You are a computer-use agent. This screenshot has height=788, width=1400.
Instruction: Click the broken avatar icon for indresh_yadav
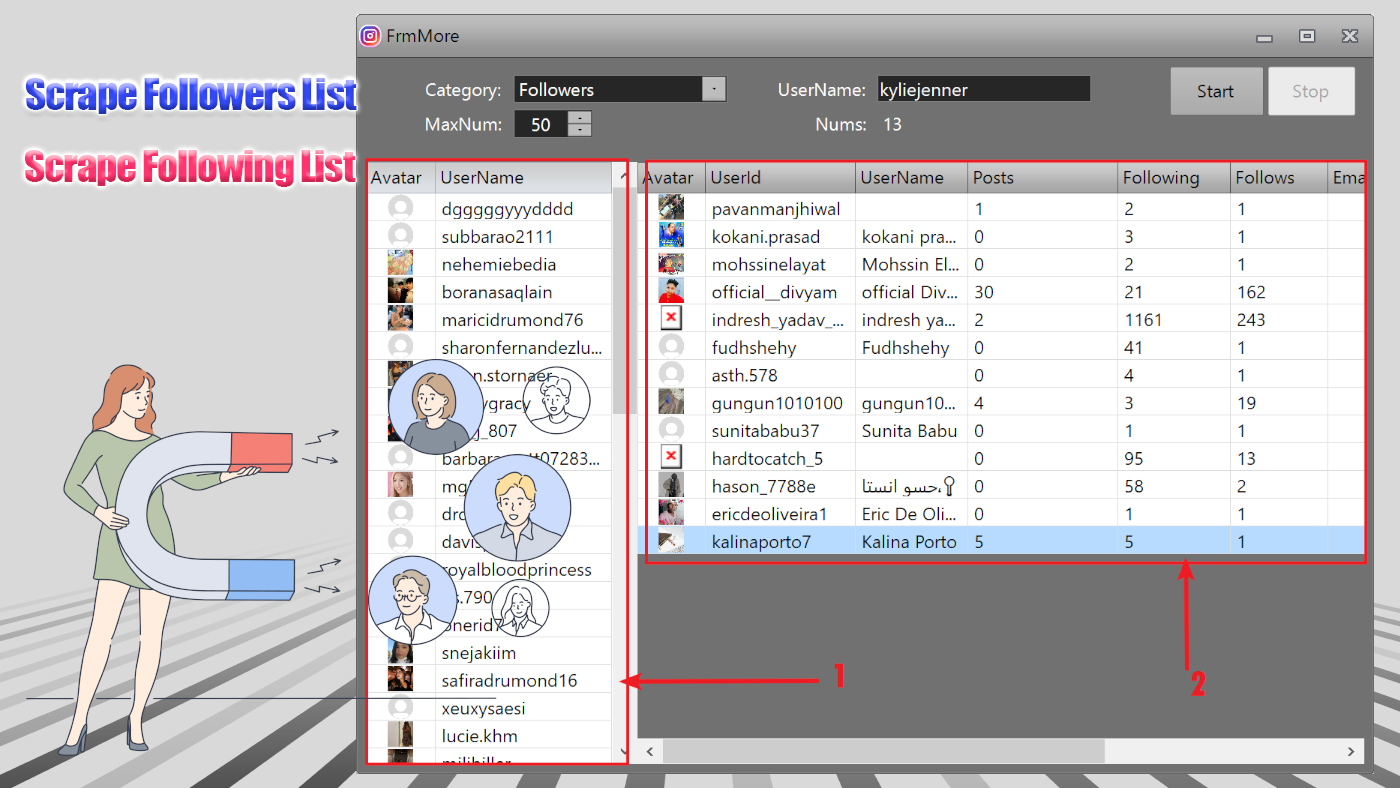click(671, 319)
